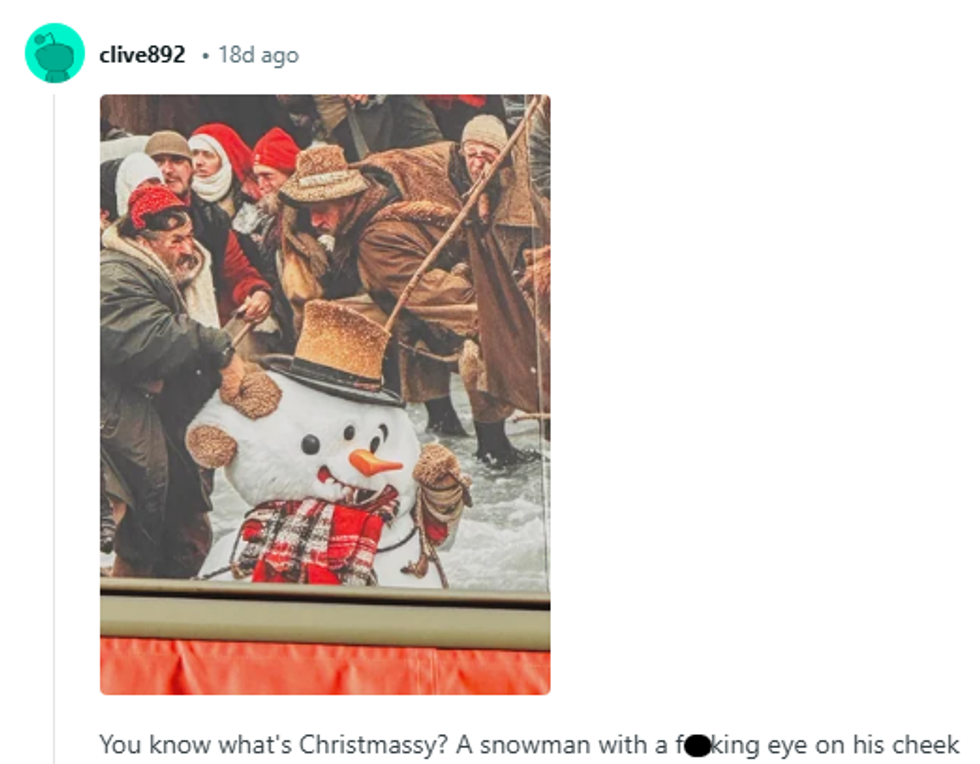Open the attached snowman image in full view
The width and height of the screenshot is (980, 764).
click(x=325, y=395)
